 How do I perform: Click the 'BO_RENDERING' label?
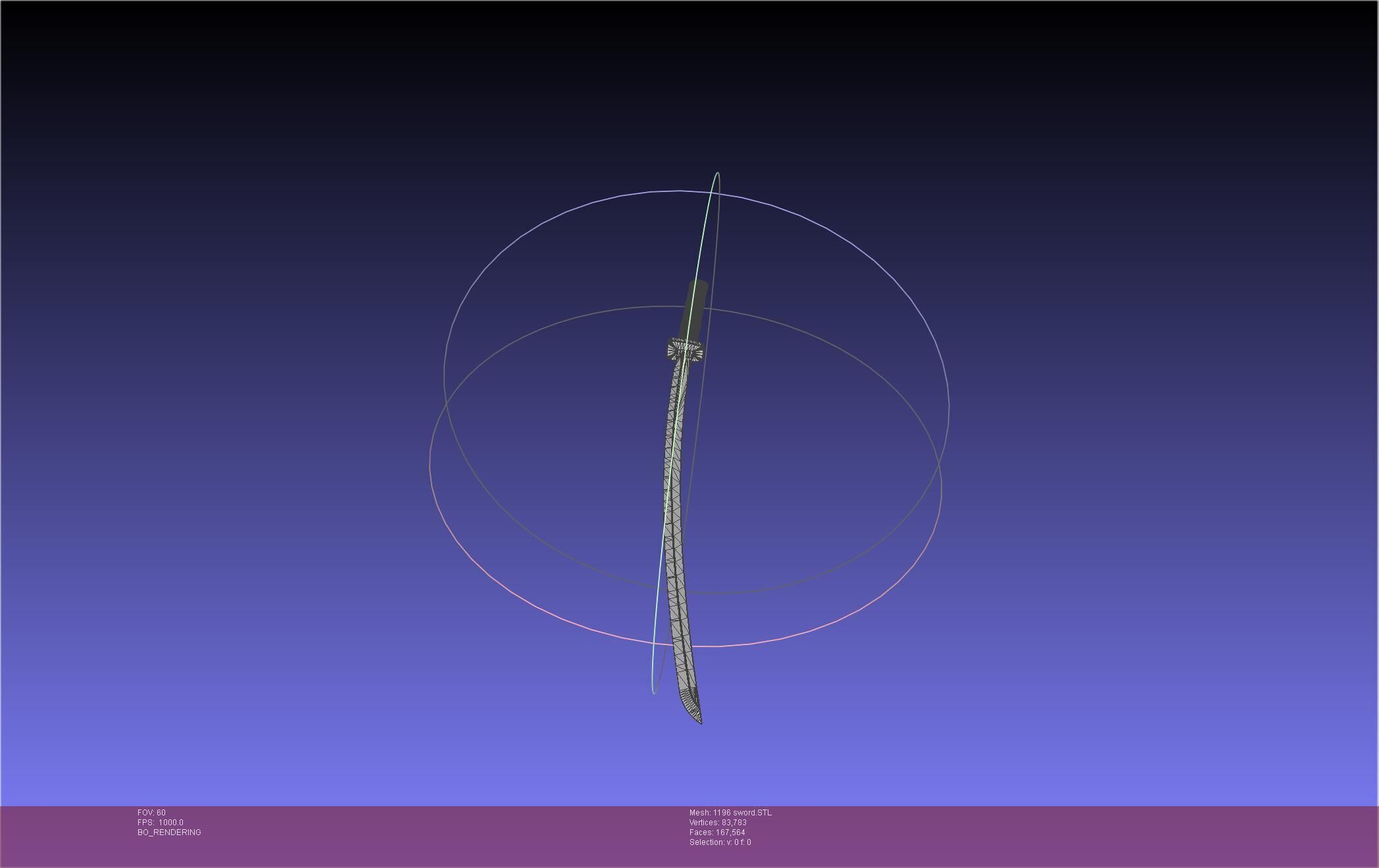coord(169,832)
